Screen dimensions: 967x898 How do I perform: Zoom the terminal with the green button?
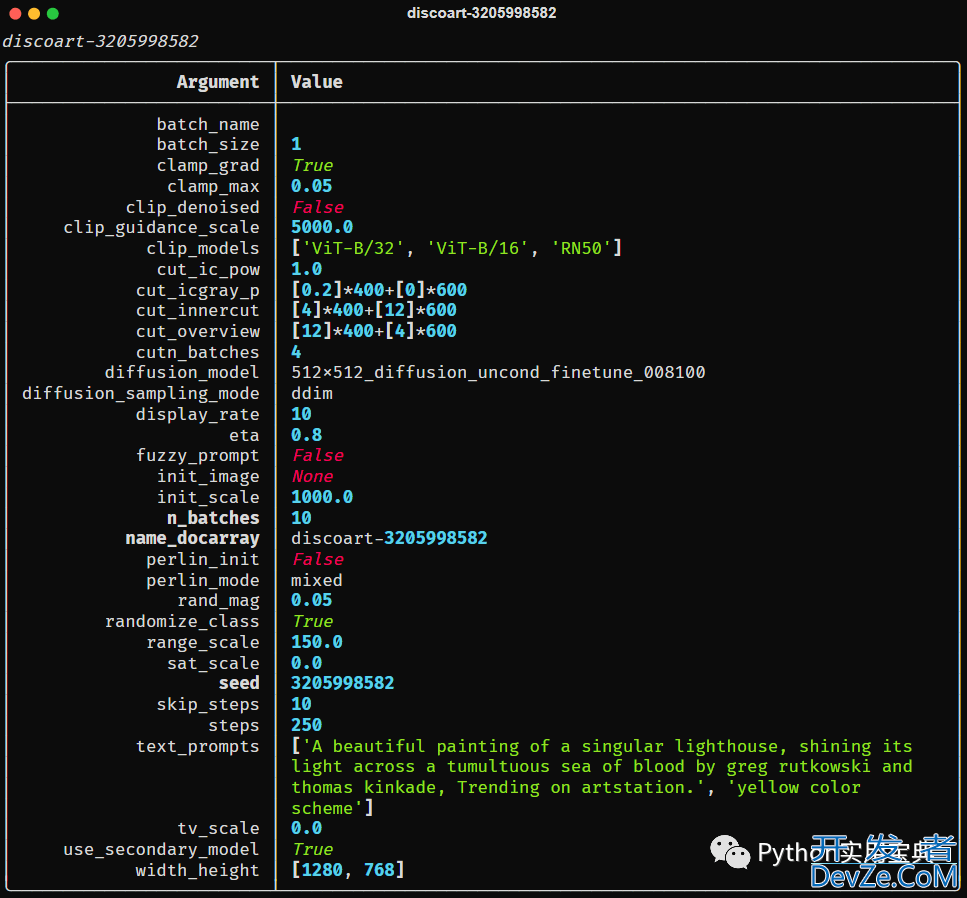[x=53, y=14]
